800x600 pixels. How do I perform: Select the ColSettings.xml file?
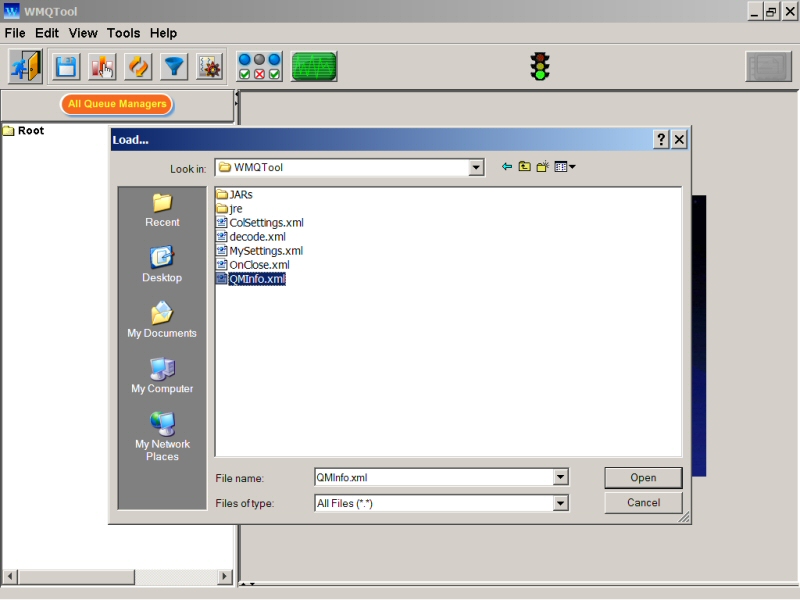pos(260,222)
